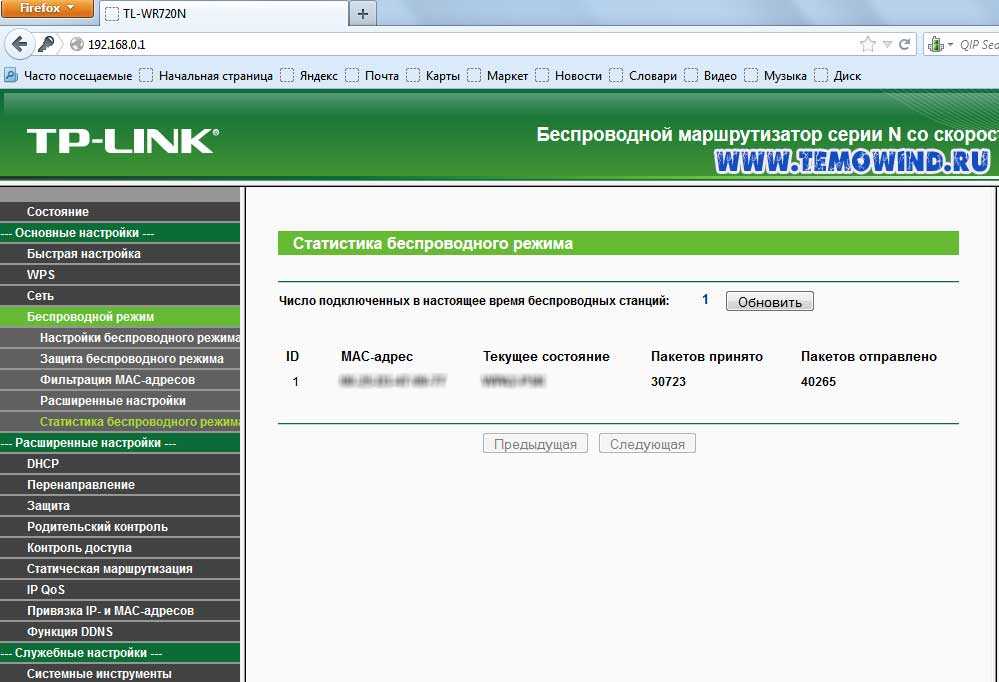The width and height of the screenshot is (999, 682).
Task: Open the WPS menu item
Action: pyautogui.click(x=120, y=275)
